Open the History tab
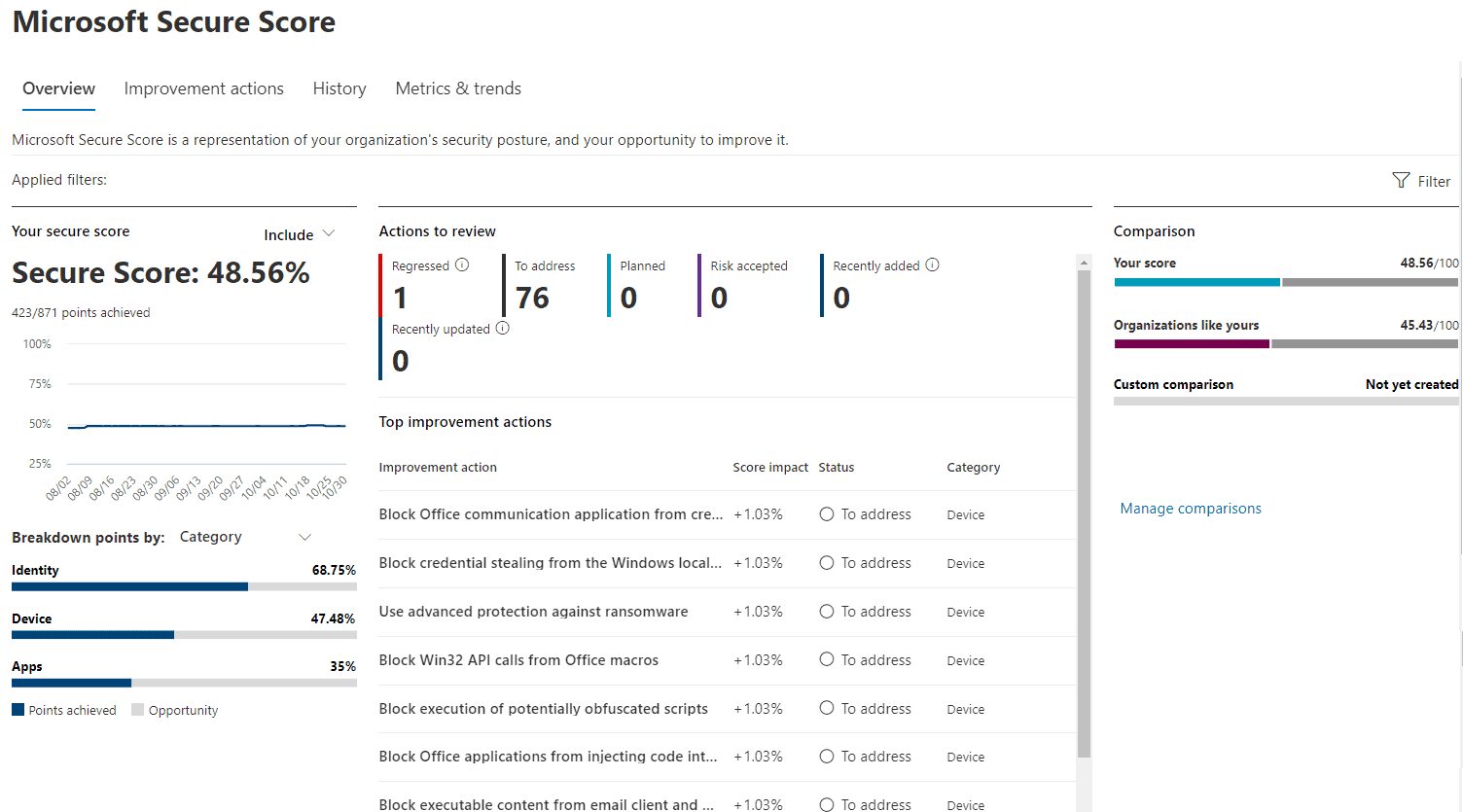Viewport: 1463px width, 812px height. click(339, 88)
